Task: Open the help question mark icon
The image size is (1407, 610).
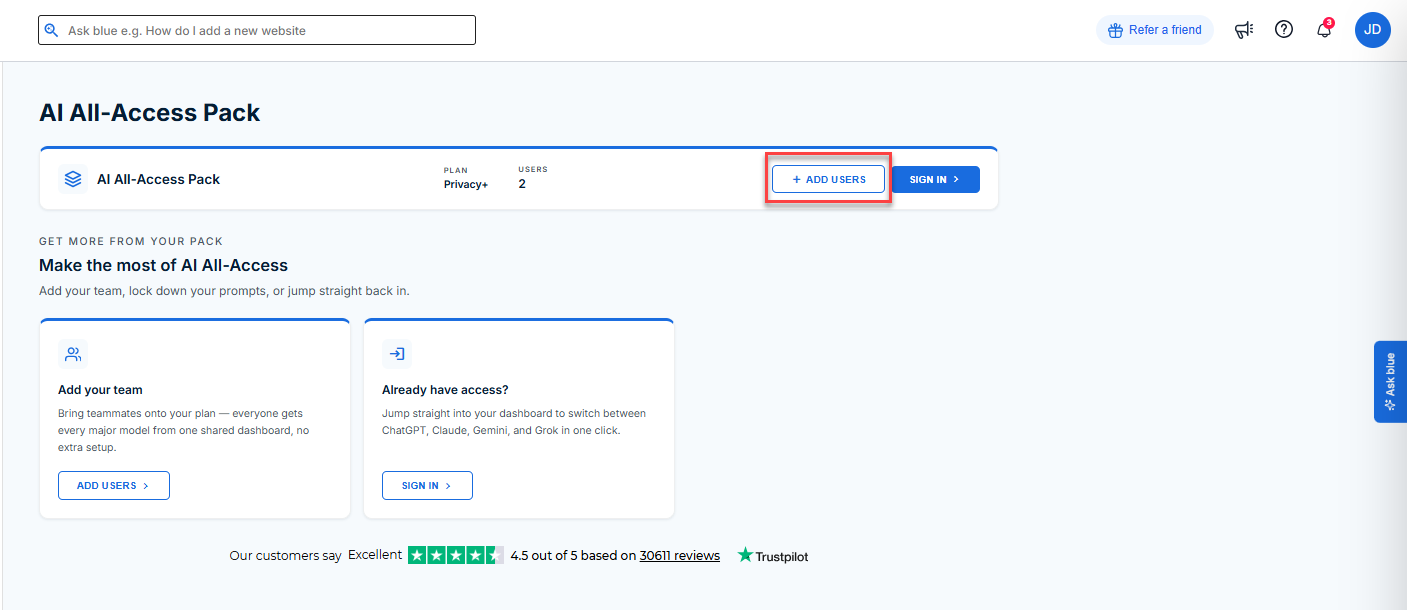Action: 1284,30
